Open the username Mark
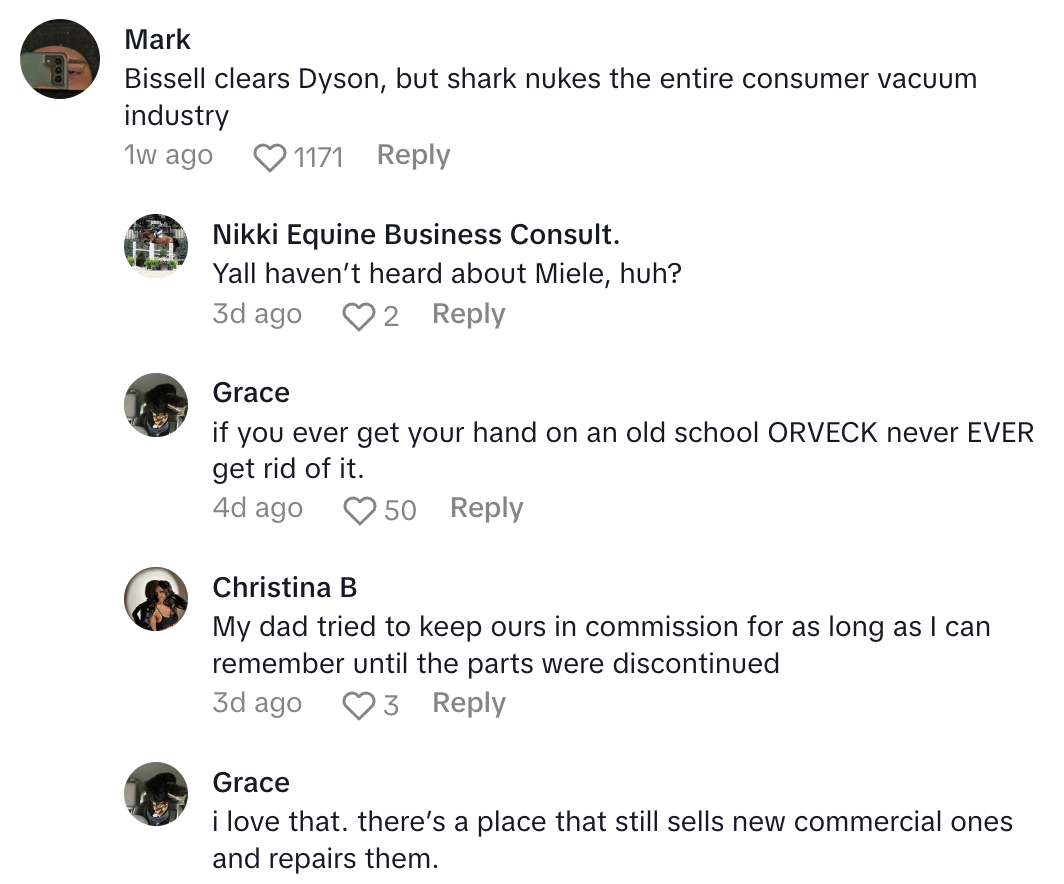The height and width of the screenshot is (884, 1064). pyautogui.click(x=157, y=40)
